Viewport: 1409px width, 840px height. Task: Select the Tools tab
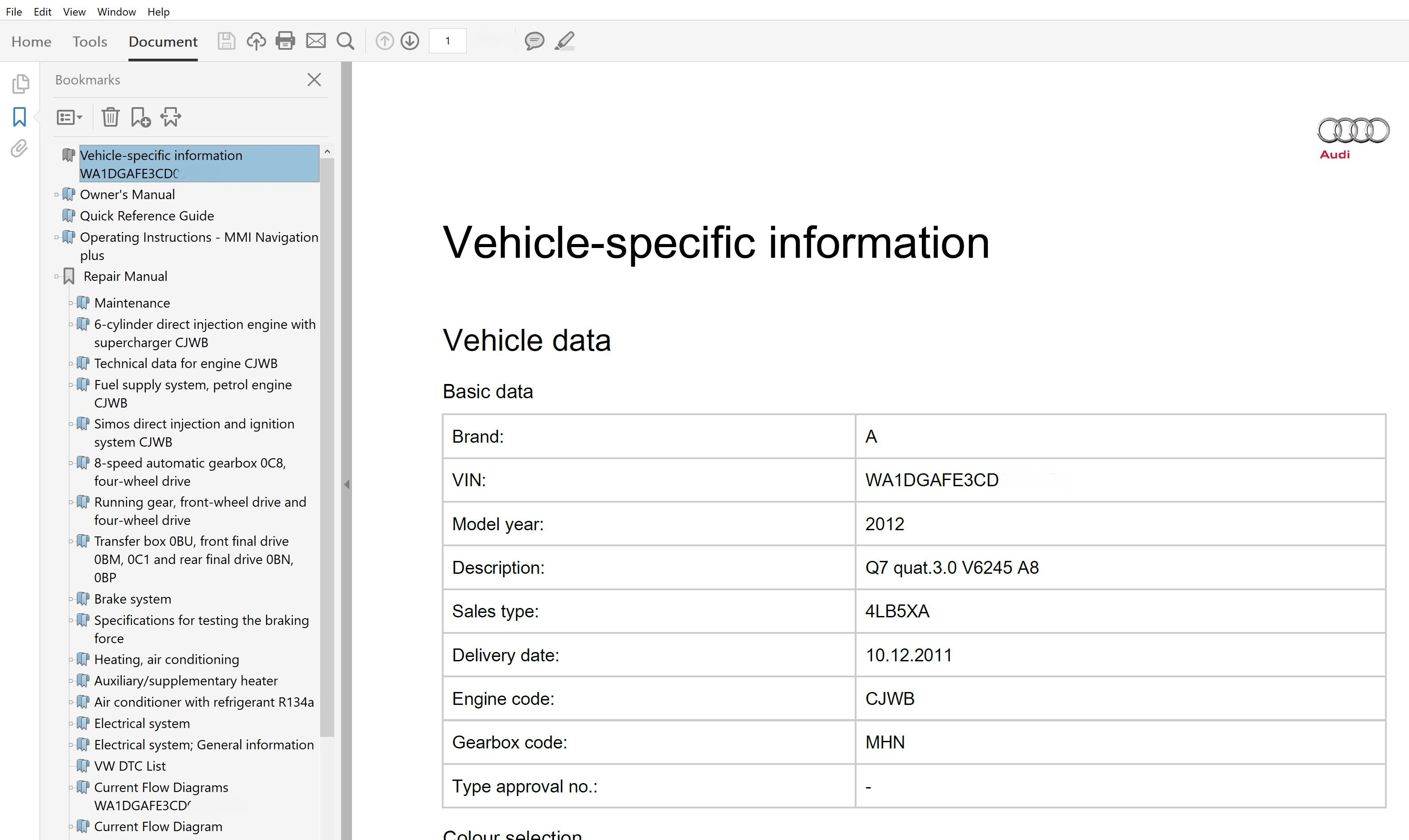point(89,41)
